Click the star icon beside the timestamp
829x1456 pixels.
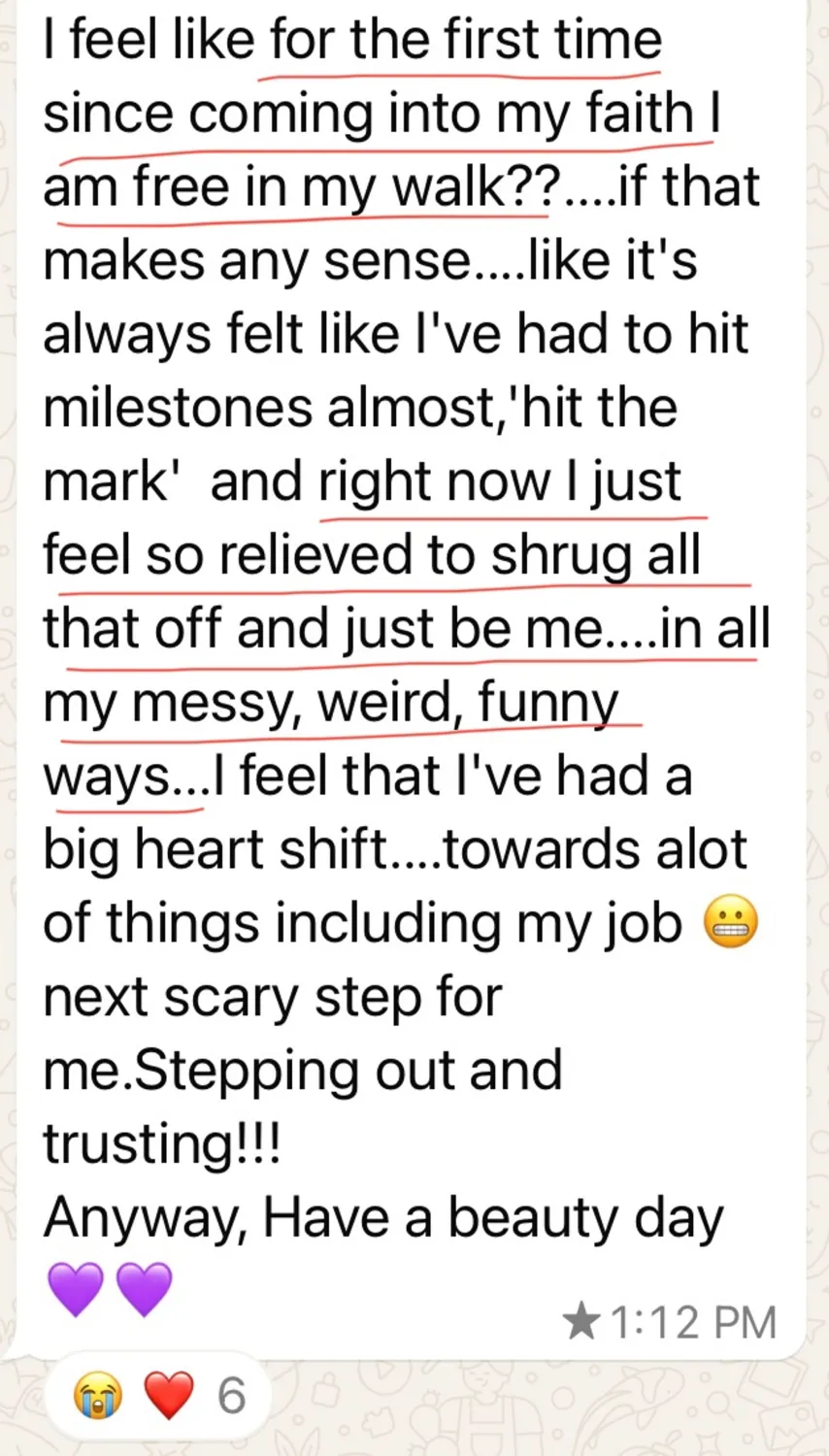(x=581, y=1321)
